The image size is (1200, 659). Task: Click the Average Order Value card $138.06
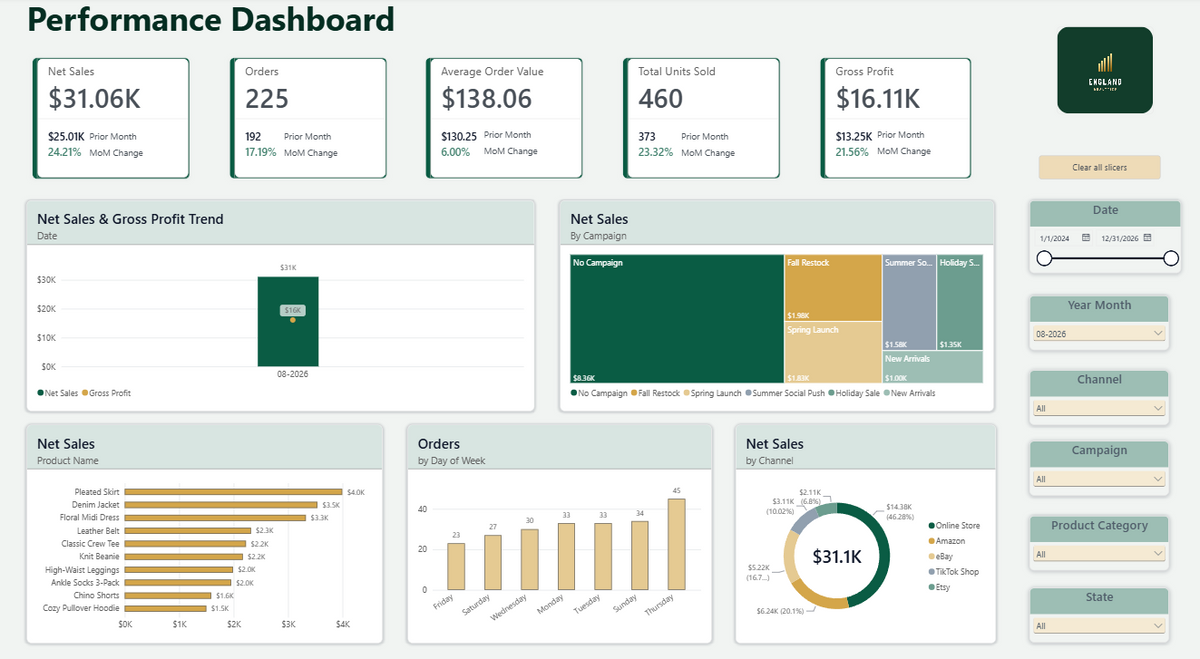tap(505, 118)
